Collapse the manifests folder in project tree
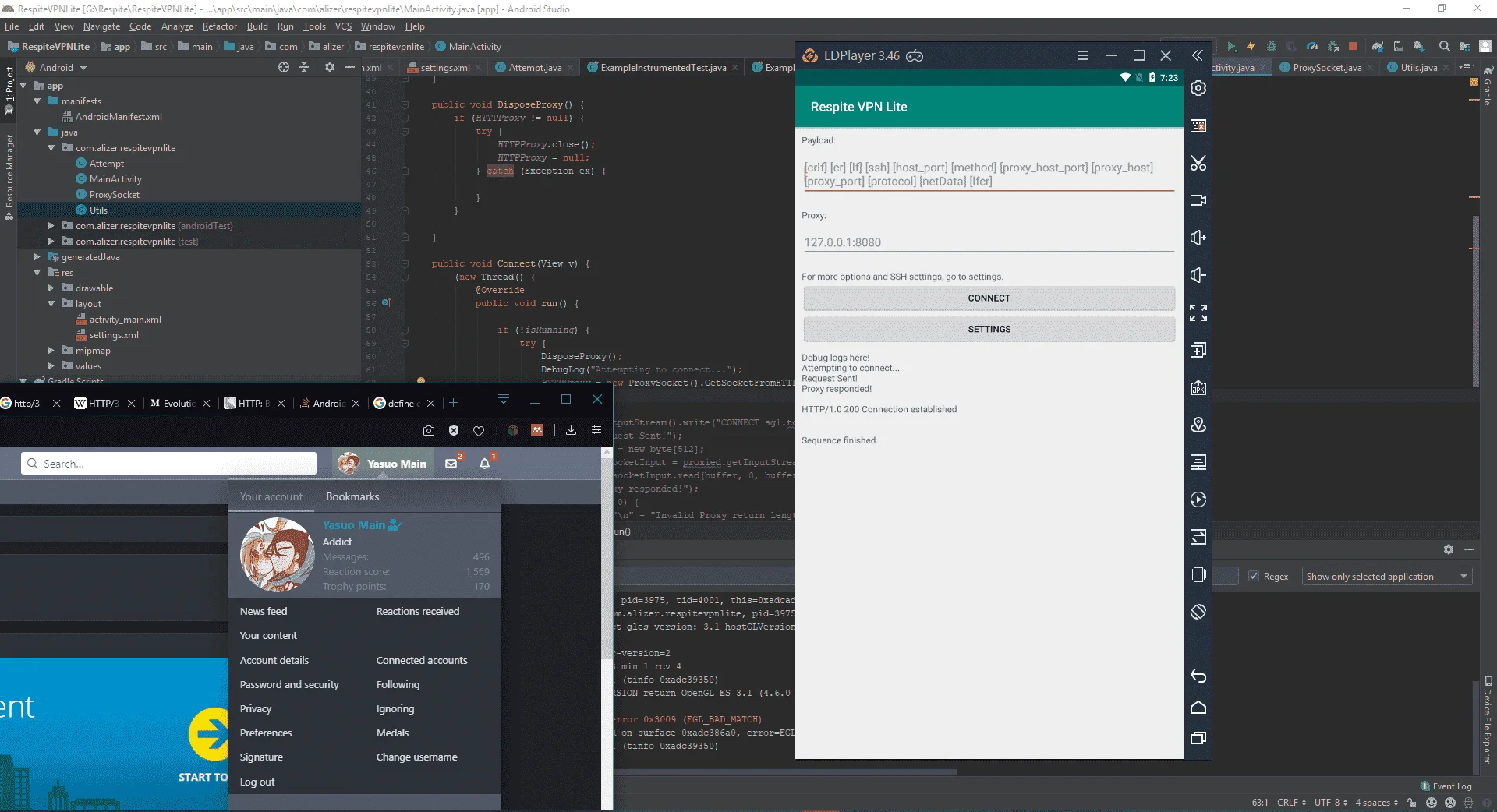Image resolution: width=1497 pixels, height=812 pixels. [37, 101]
